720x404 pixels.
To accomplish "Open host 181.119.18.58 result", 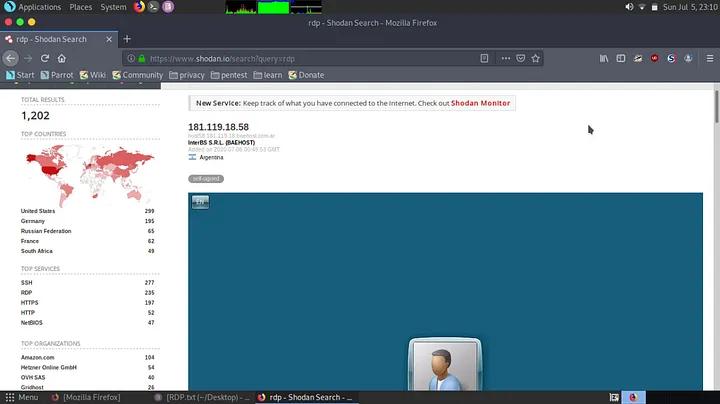I will [218, 127].
